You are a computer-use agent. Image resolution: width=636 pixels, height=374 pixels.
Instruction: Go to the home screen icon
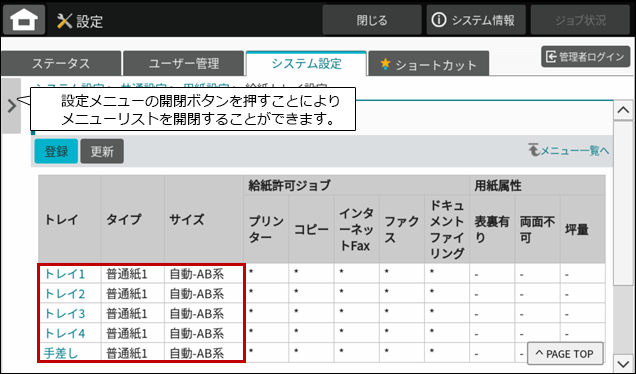point(24,19)
